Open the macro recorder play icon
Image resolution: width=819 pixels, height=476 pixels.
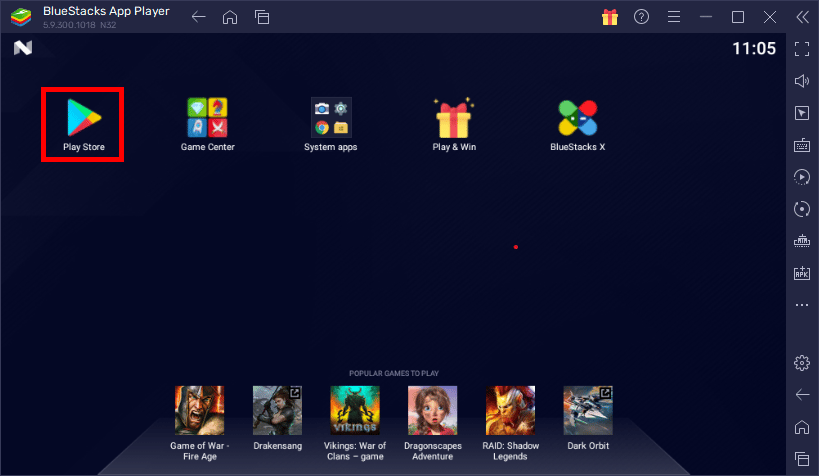[802, 177]
